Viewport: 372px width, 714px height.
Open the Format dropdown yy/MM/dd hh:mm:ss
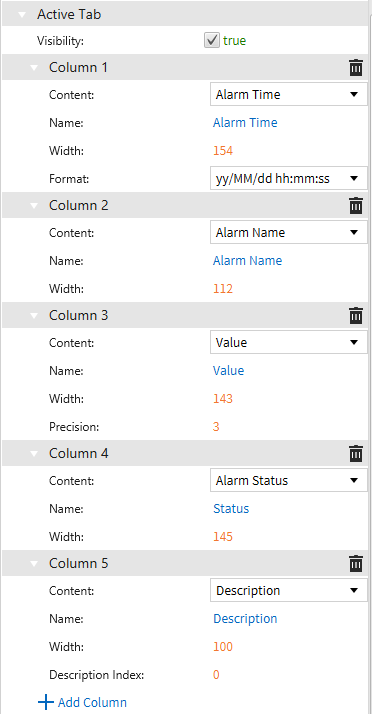coord(289,178)
